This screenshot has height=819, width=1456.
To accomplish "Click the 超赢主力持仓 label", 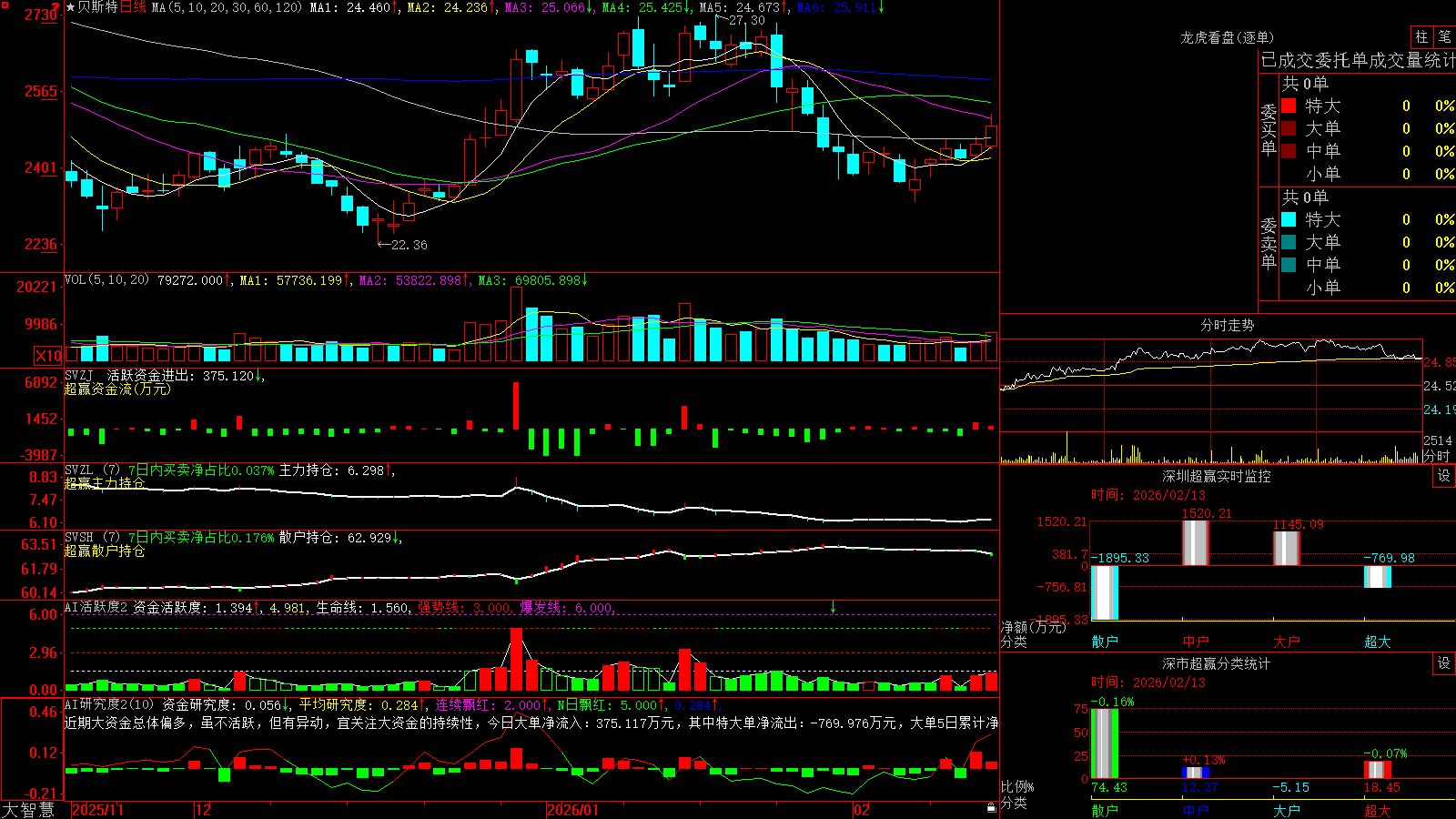I will (105, 483).
